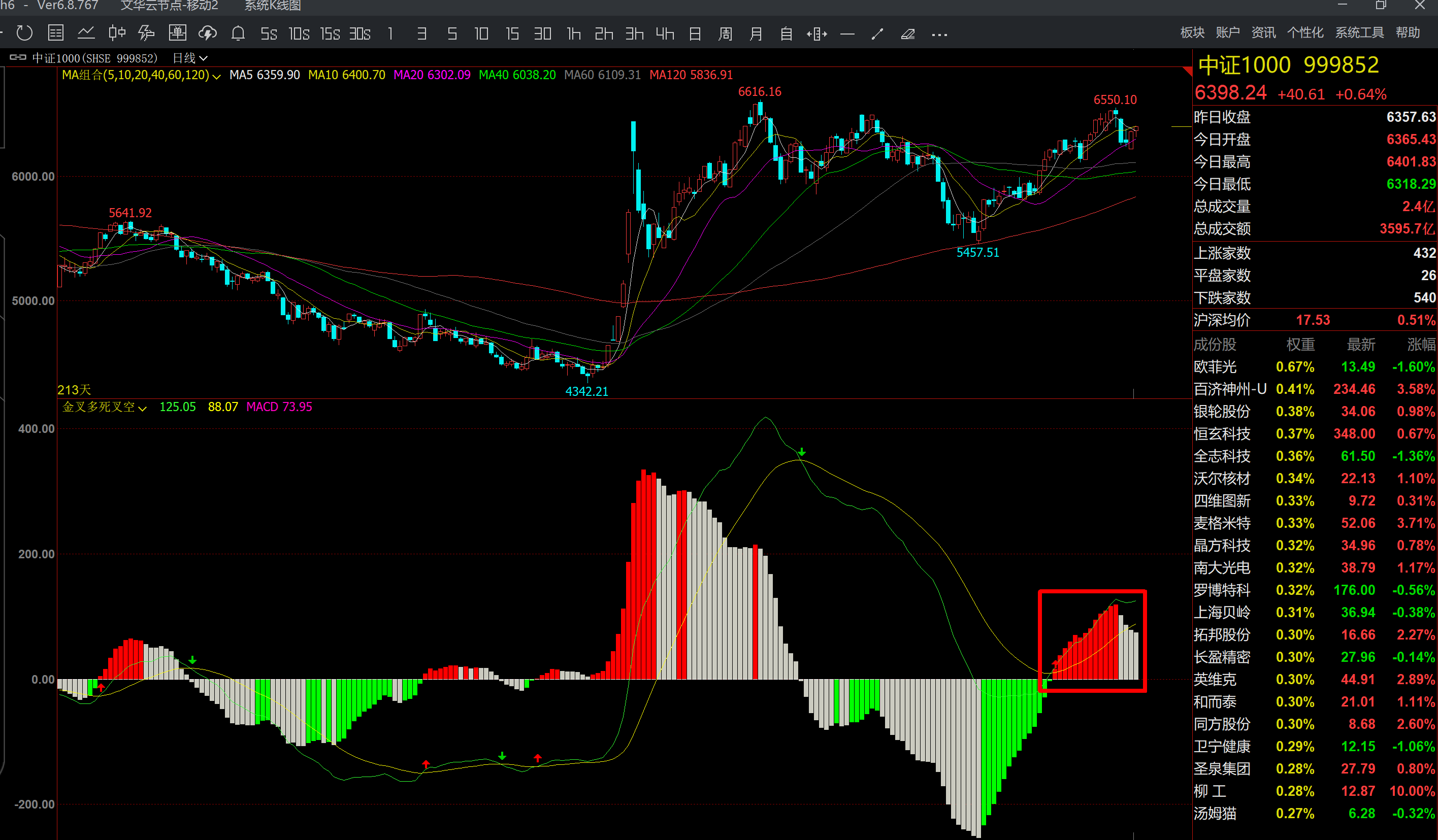This screenshot has width=1438, height=840.
Task: Click the refresh icon in toolbar
Action: (x=24, y=33)
